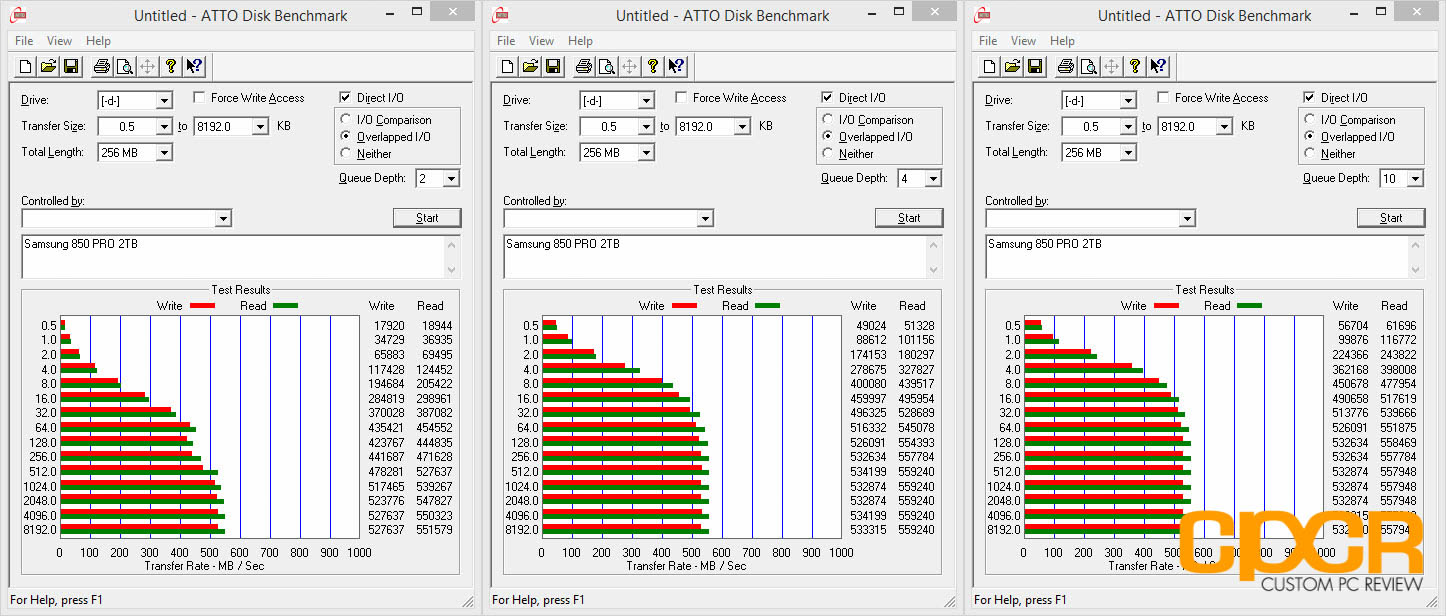The width and height of the screenshot is (1446, 616).
Task: Click Open folder icon in Queue Depth 10 window
Action: tap(1013, 67)
